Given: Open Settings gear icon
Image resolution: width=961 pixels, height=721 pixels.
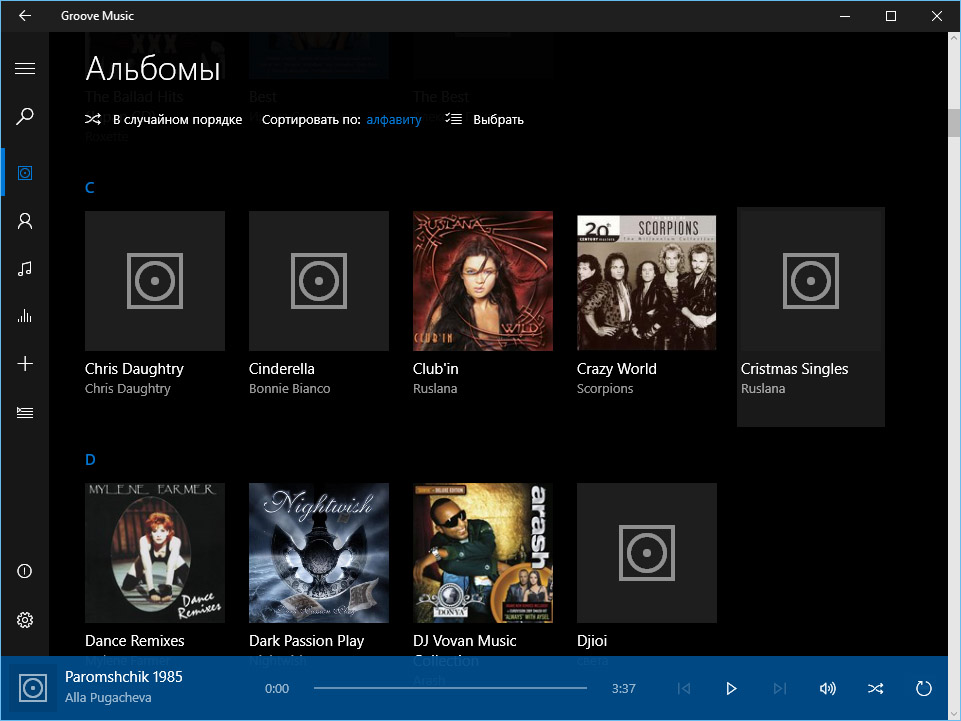Looking at the screenshot, I should click(25, 620).
